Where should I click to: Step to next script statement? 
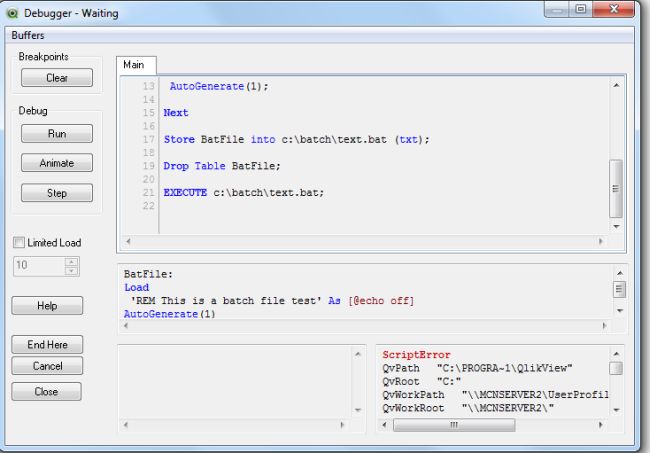point(57,193)
